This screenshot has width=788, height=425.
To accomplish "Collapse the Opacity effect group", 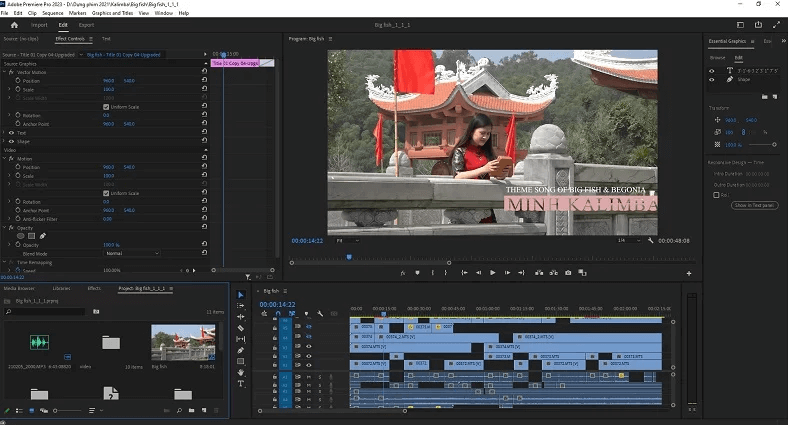I will point(5,228).
